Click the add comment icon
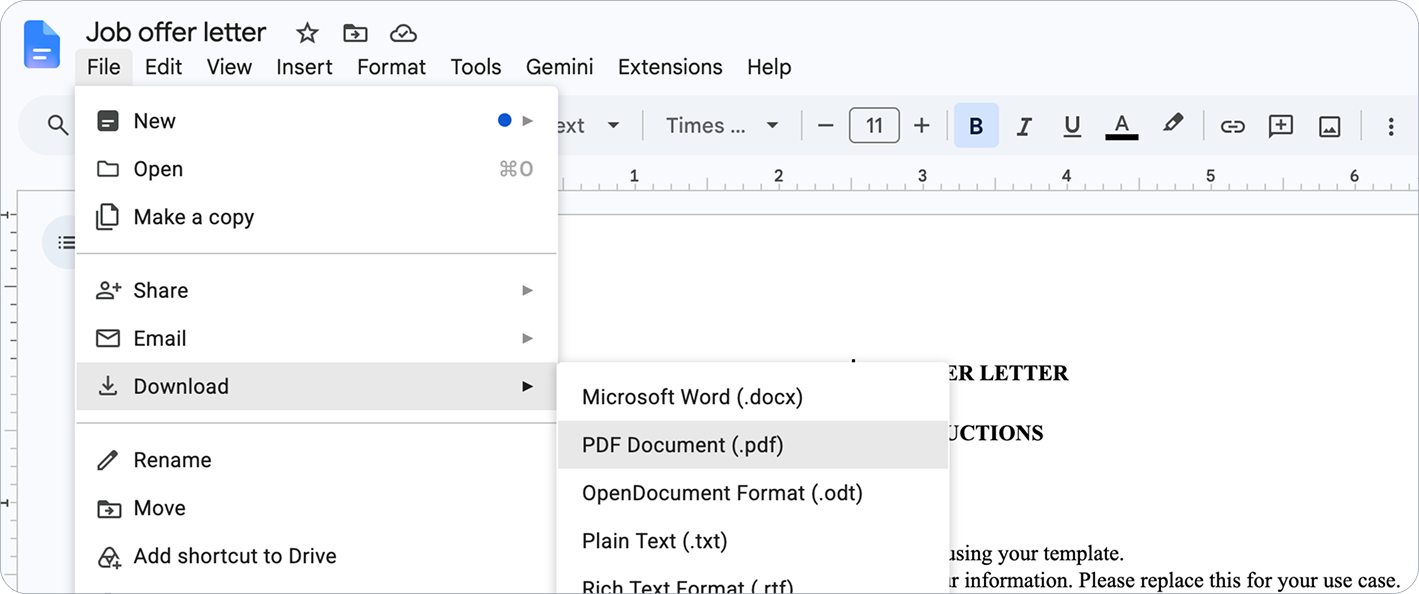 (x=1281, y=126)
